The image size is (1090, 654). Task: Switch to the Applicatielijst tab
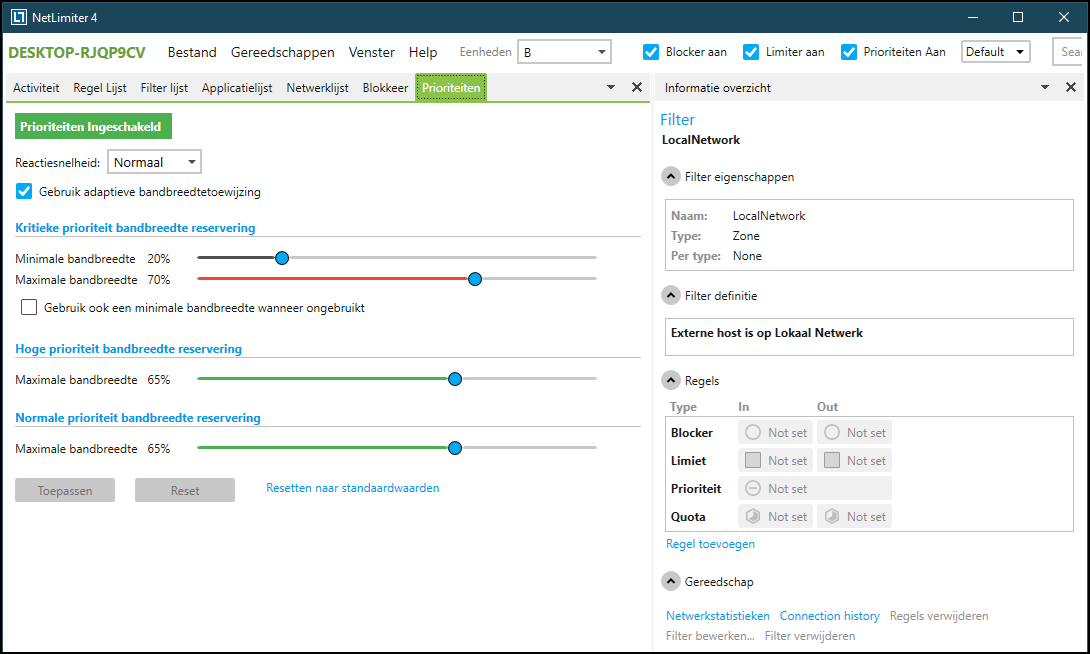(237, 88)
